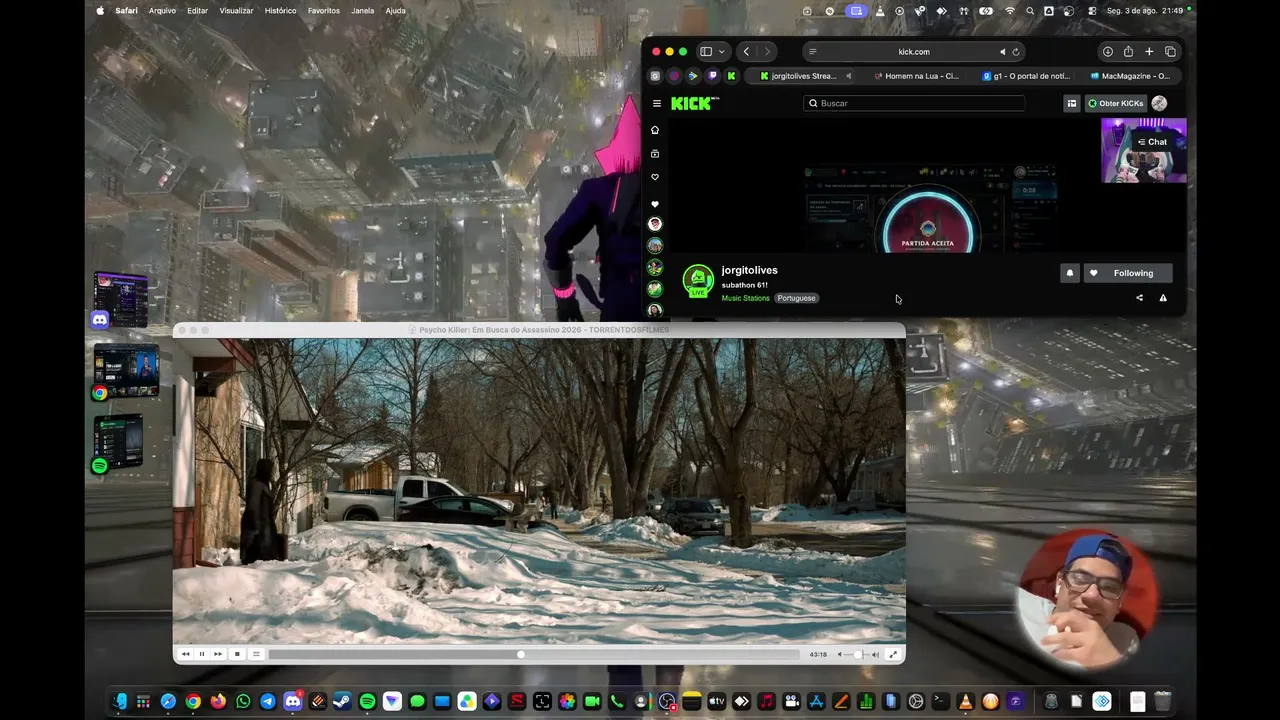Image resolution: width=1280 pixels, height=720 pixels.
Task: Open Spotify from the Dock
Action: pos(367,702)
